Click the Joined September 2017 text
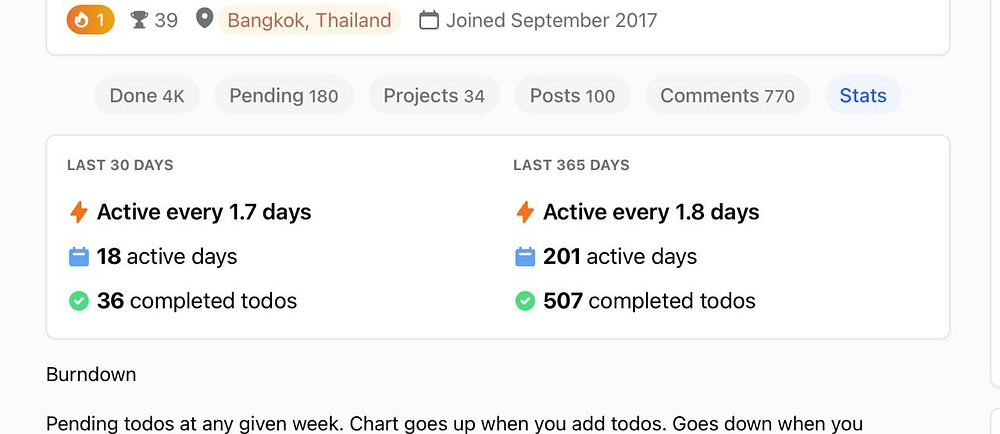This screenshot has width=1000, height=434. (x=551, y=19)
